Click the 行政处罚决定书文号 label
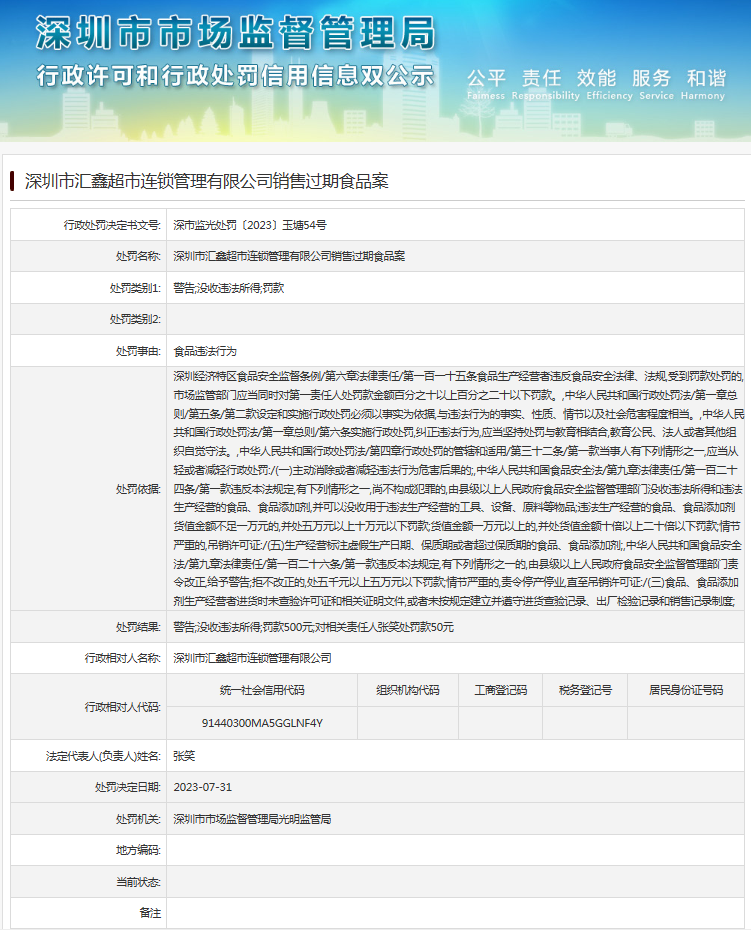Image resolution: width=751 pixels, height=932 pixels. coord(112,225)
